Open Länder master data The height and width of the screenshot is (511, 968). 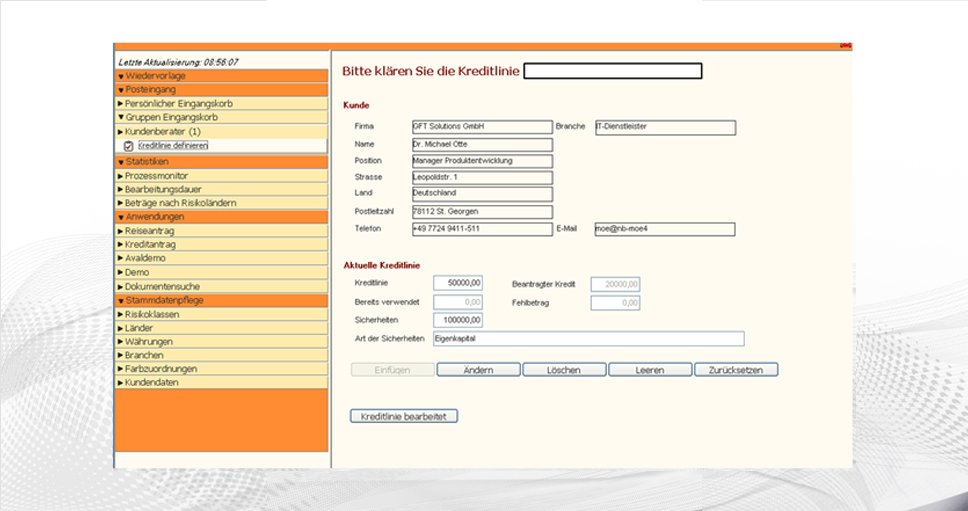click(x=221, y=328)
